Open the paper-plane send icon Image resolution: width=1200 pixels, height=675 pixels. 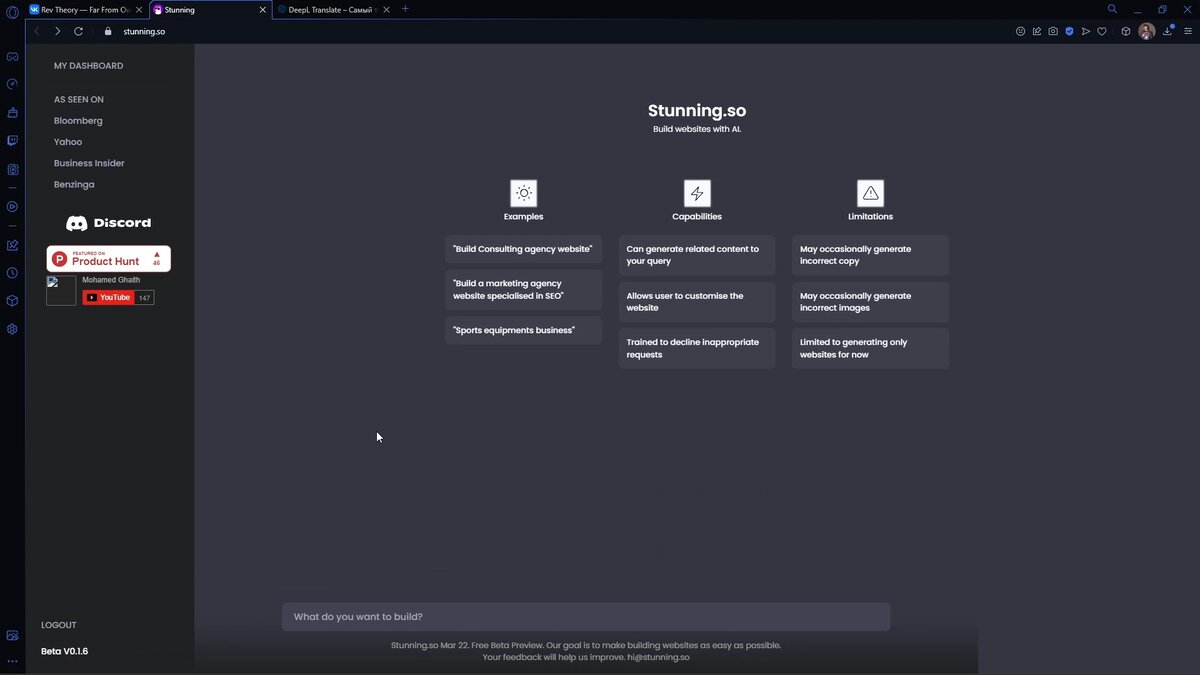tap(1085, 31)
